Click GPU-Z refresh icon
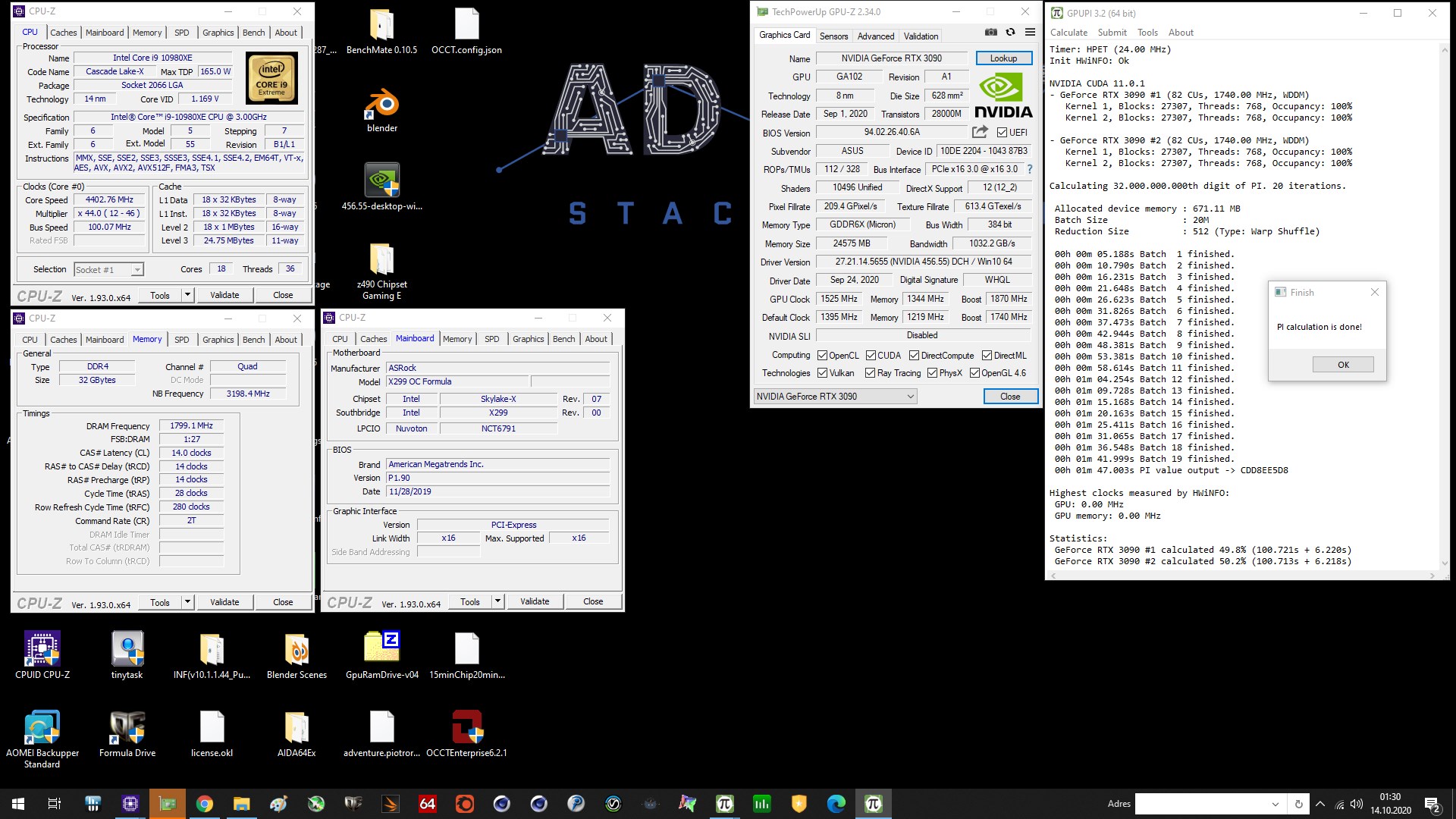Viewport: 1456px width, 819px height. tap(1010, 32)
